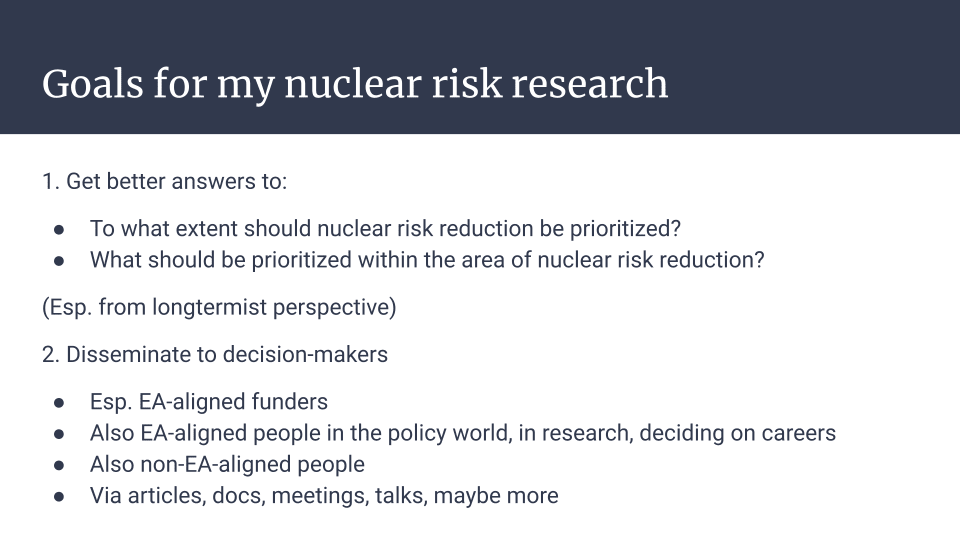Screen dimensions: 960x540
Task: Click the words "deciding on careers"
Action: tap(737, 433)
